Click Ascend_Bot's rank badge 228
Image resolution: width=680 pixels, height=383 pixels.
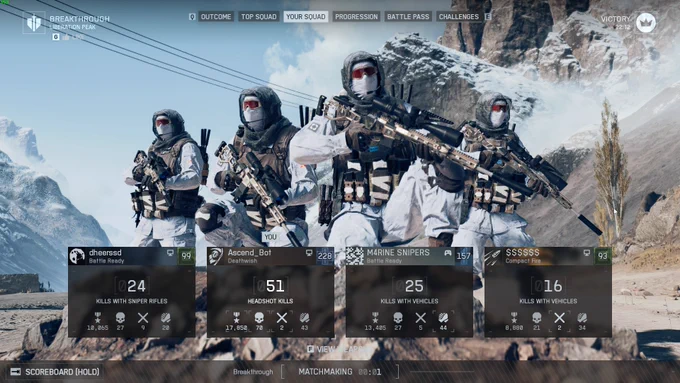[325, 256]
